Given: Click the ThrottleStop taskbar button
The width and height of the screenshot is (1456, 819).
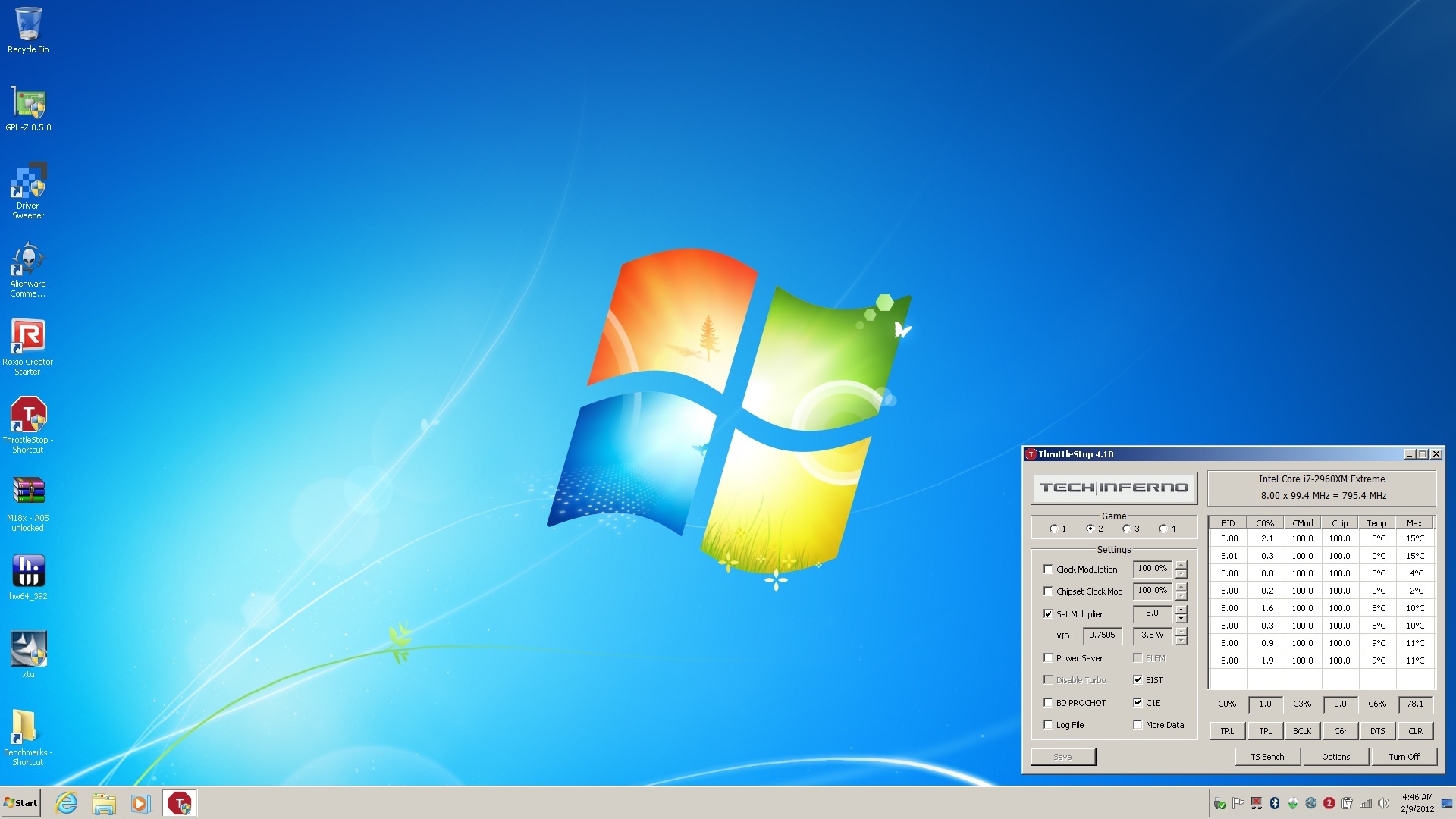Looking at the screenshot, I should 180,803.
